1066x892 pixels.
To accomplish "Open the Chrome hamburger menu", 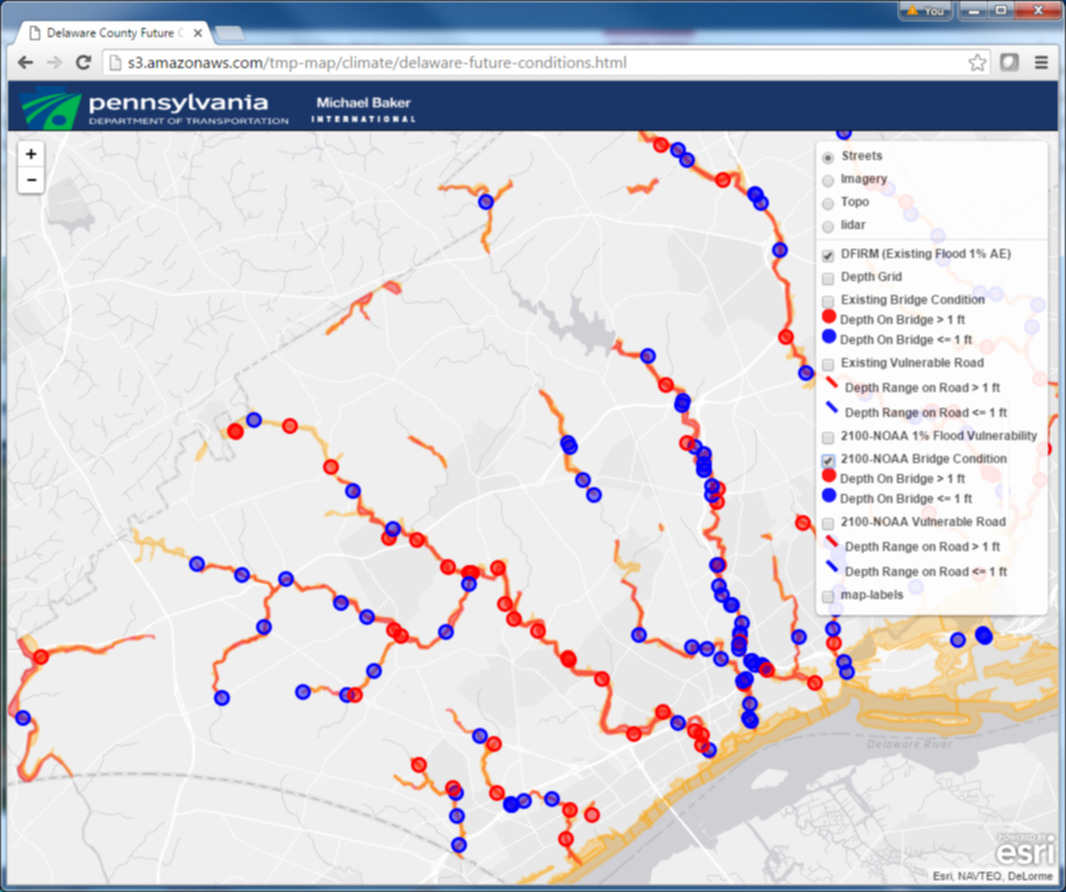I will [1042, 62].
